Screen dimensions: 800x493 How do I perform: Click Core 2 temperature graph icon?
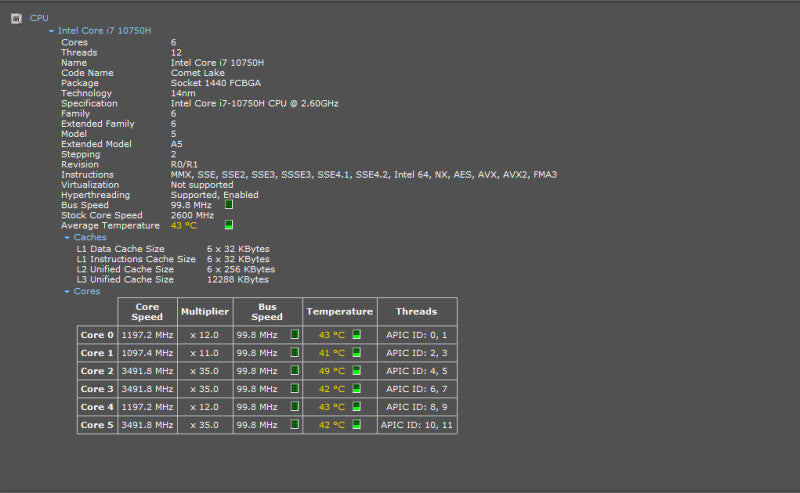[x=357, y=371]
